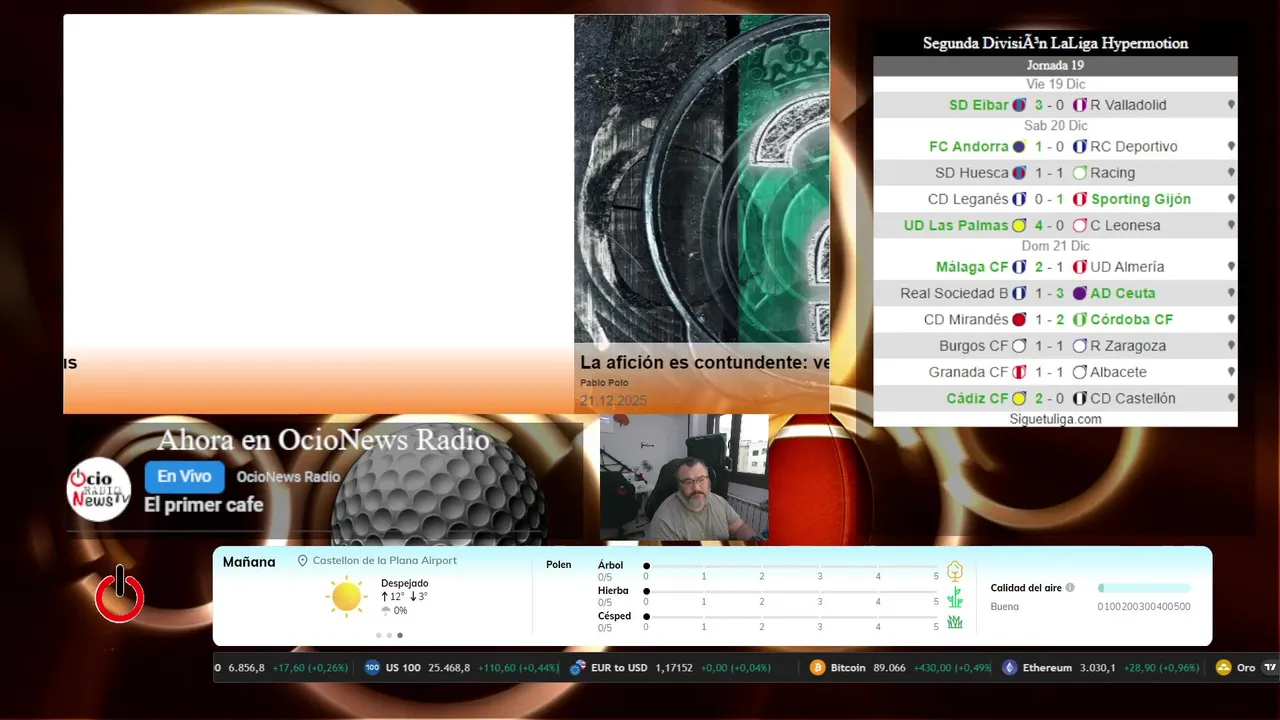Click the article date 21.12.2025
The height and width of the screenshot is (720, 1280).
click(613, 401)
